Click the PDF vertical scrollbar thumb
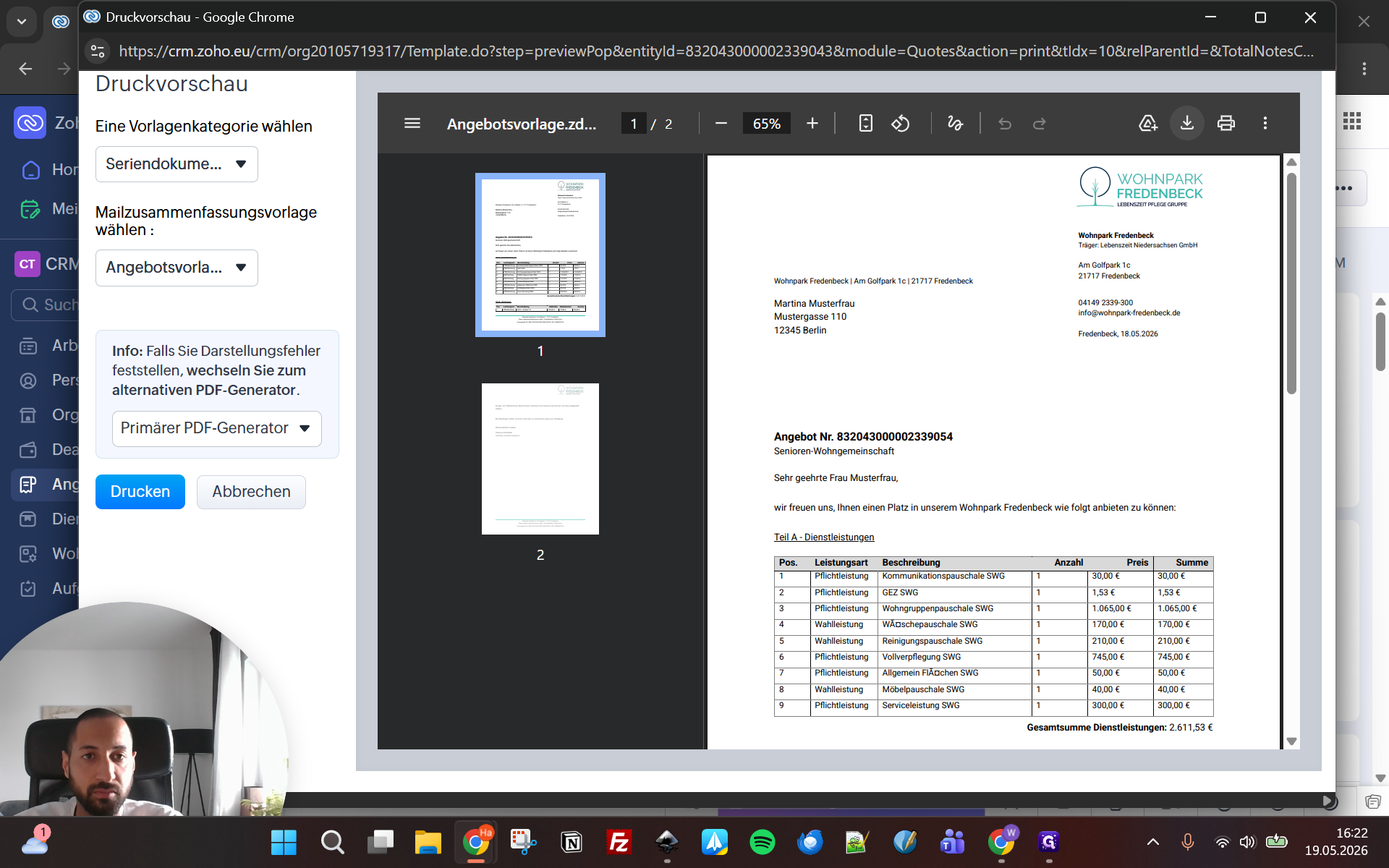 (1291, 282)
